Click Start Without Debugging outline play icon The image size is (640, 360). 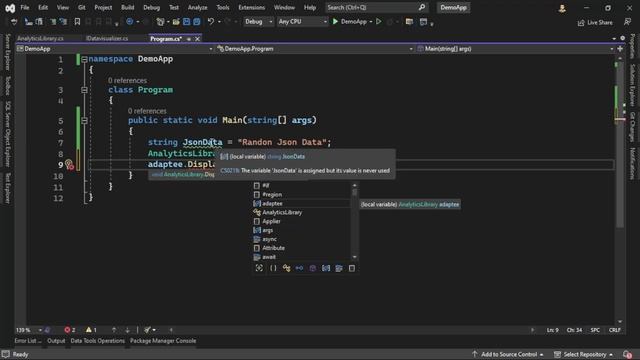click(x=379, y=21)
